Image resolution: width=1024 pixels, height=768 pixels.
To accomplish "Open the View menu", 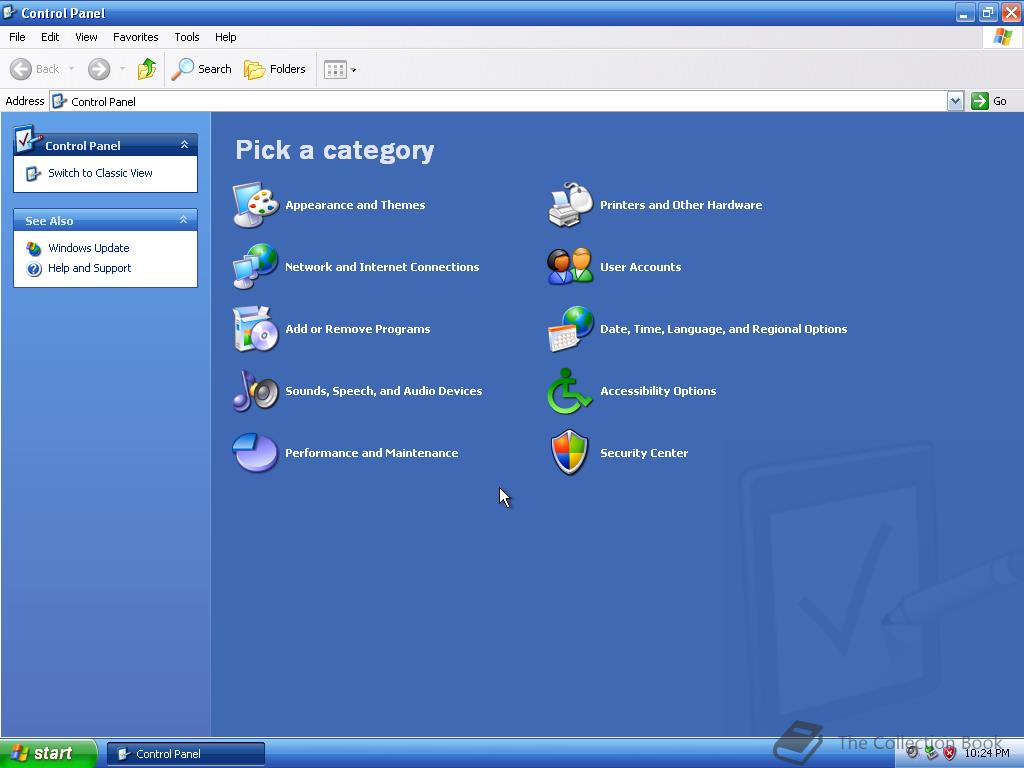I will [86, 37].
